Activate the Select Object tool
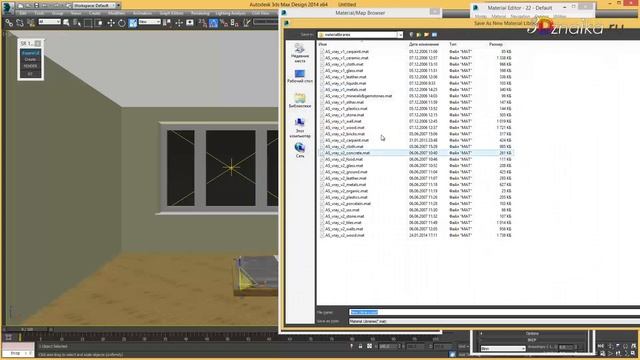Viewport: 640px width, 360px height. 66,23
